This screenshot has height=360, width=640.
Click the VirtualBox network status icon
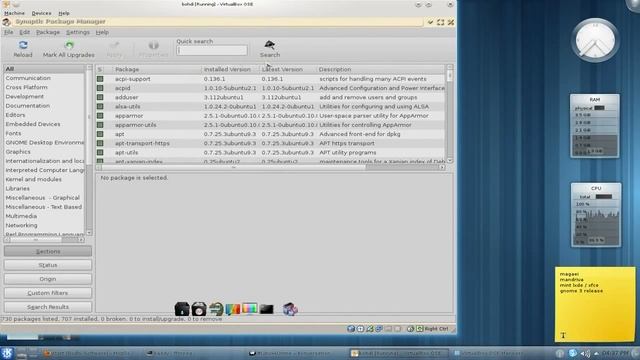379,329
